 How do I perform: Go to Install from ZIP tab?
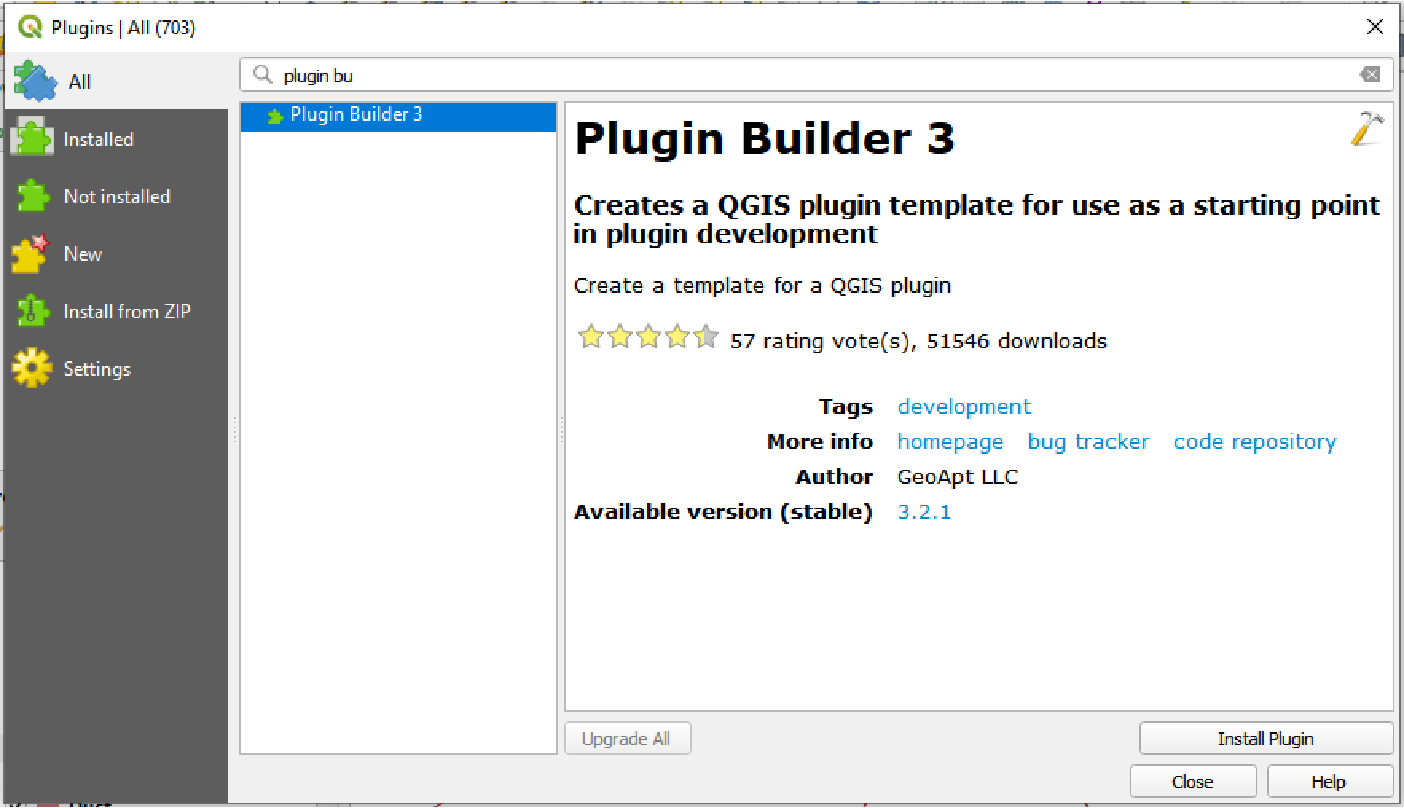(116, 311)
